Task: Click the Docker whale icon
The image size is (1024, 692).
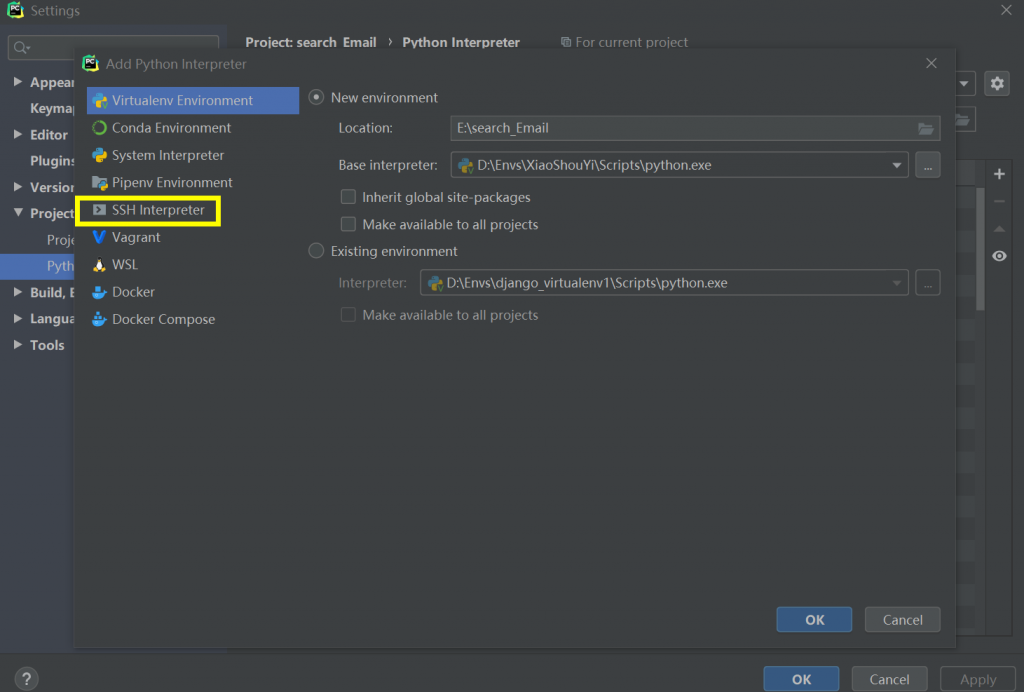Action: 99,292
